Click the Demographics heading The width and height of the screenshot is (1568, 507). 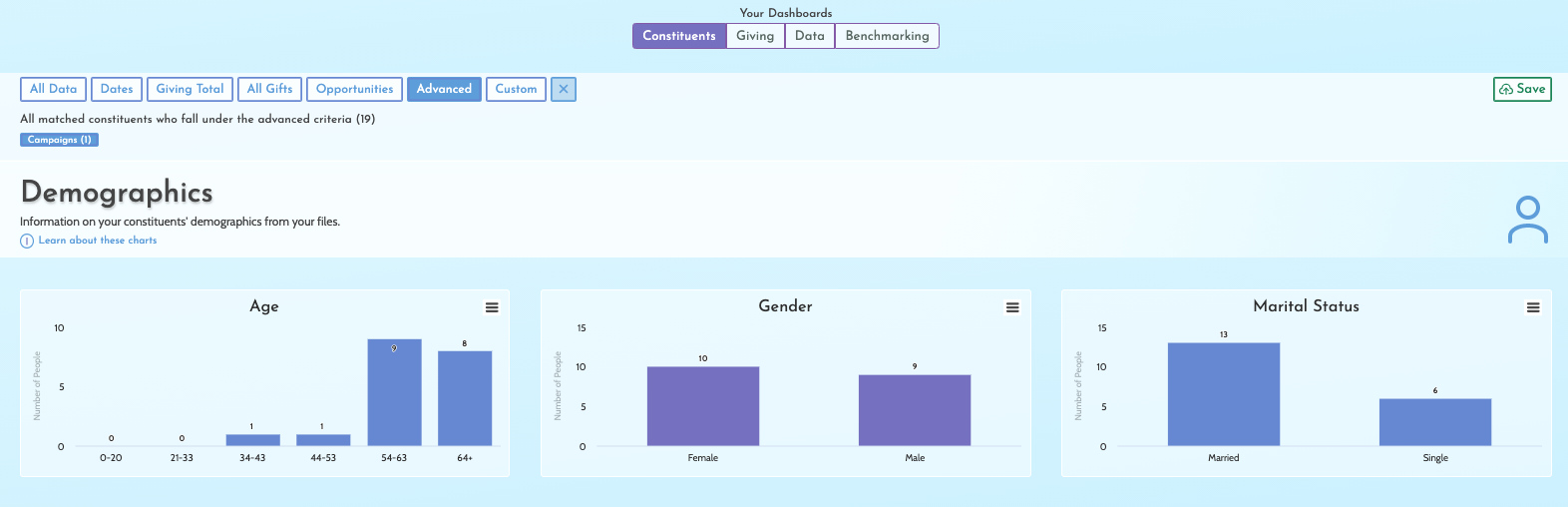(117, 192)
